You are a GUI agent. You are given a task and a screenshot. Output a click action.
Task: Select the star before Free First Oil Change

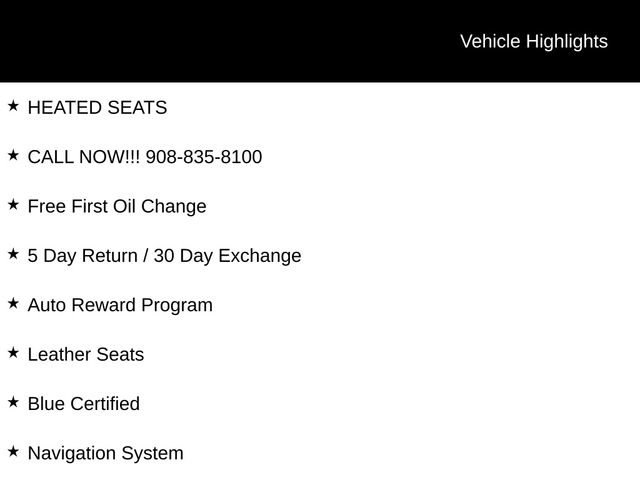(x=13, y=204)
